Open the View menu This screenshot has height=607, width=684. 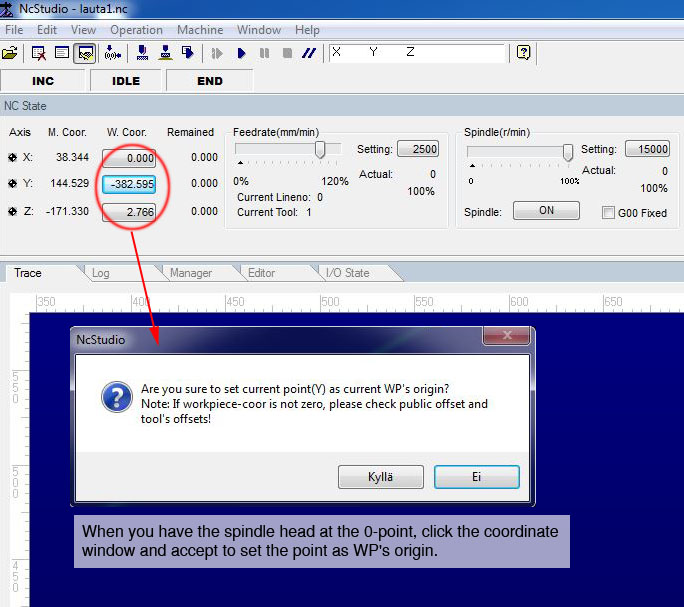(x=83, y=30)
